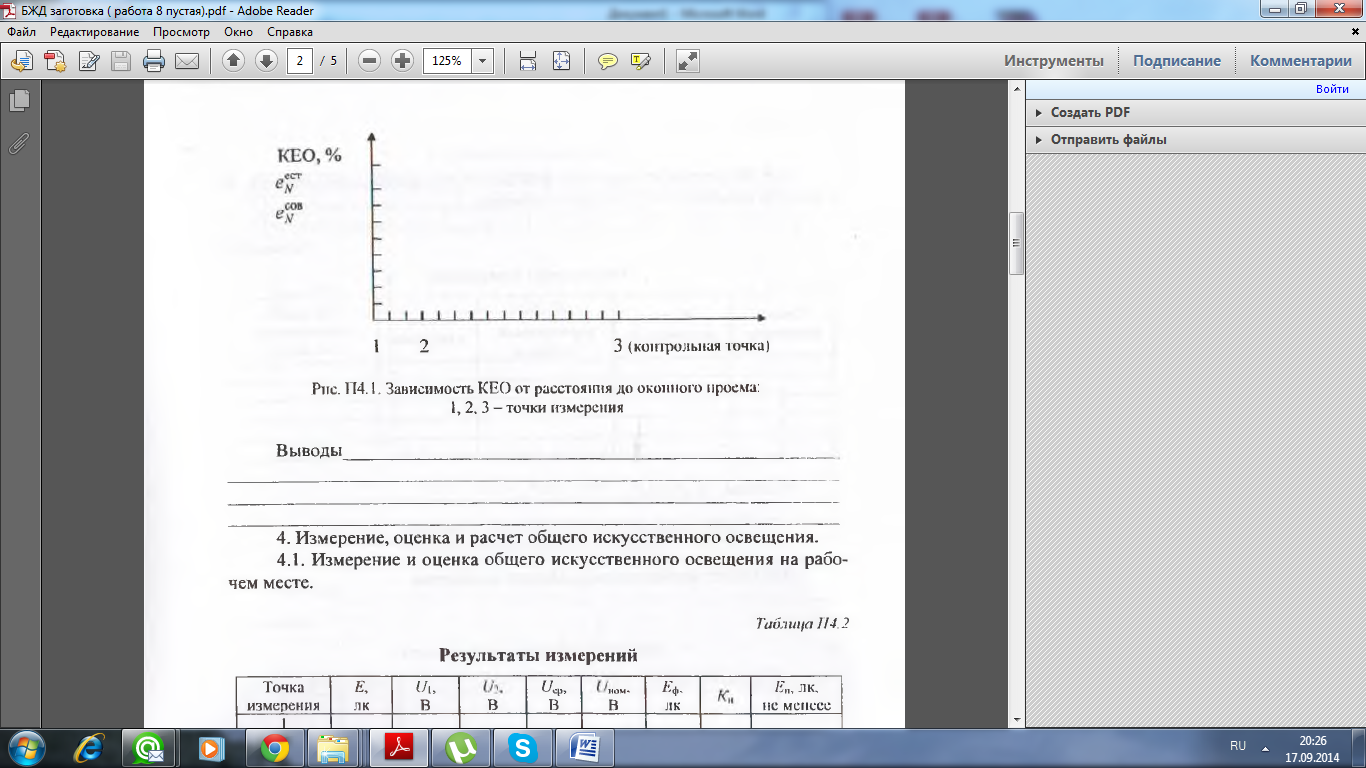
Task: Open the Файл menu
Action: point(21,32)
